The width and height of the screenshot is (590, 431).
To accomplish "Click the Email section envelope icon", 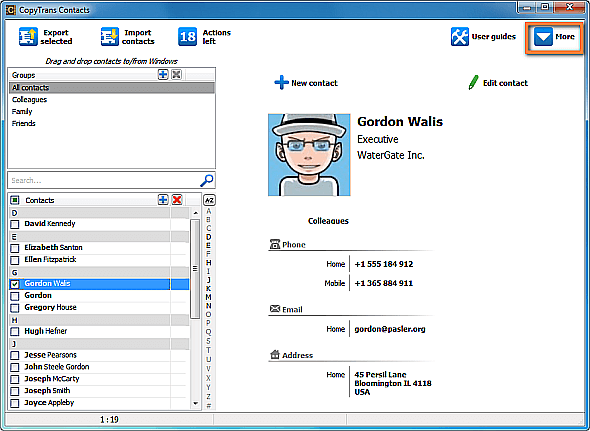I will tap(275, 309).
